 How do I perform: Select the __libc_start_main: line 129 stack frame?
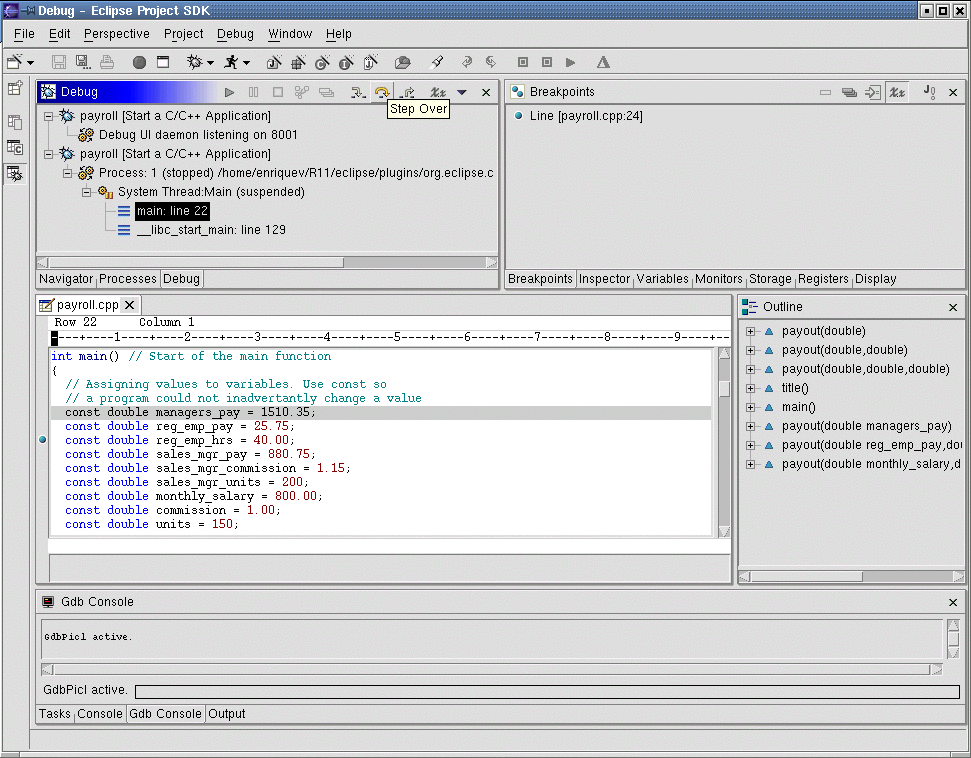211,230
